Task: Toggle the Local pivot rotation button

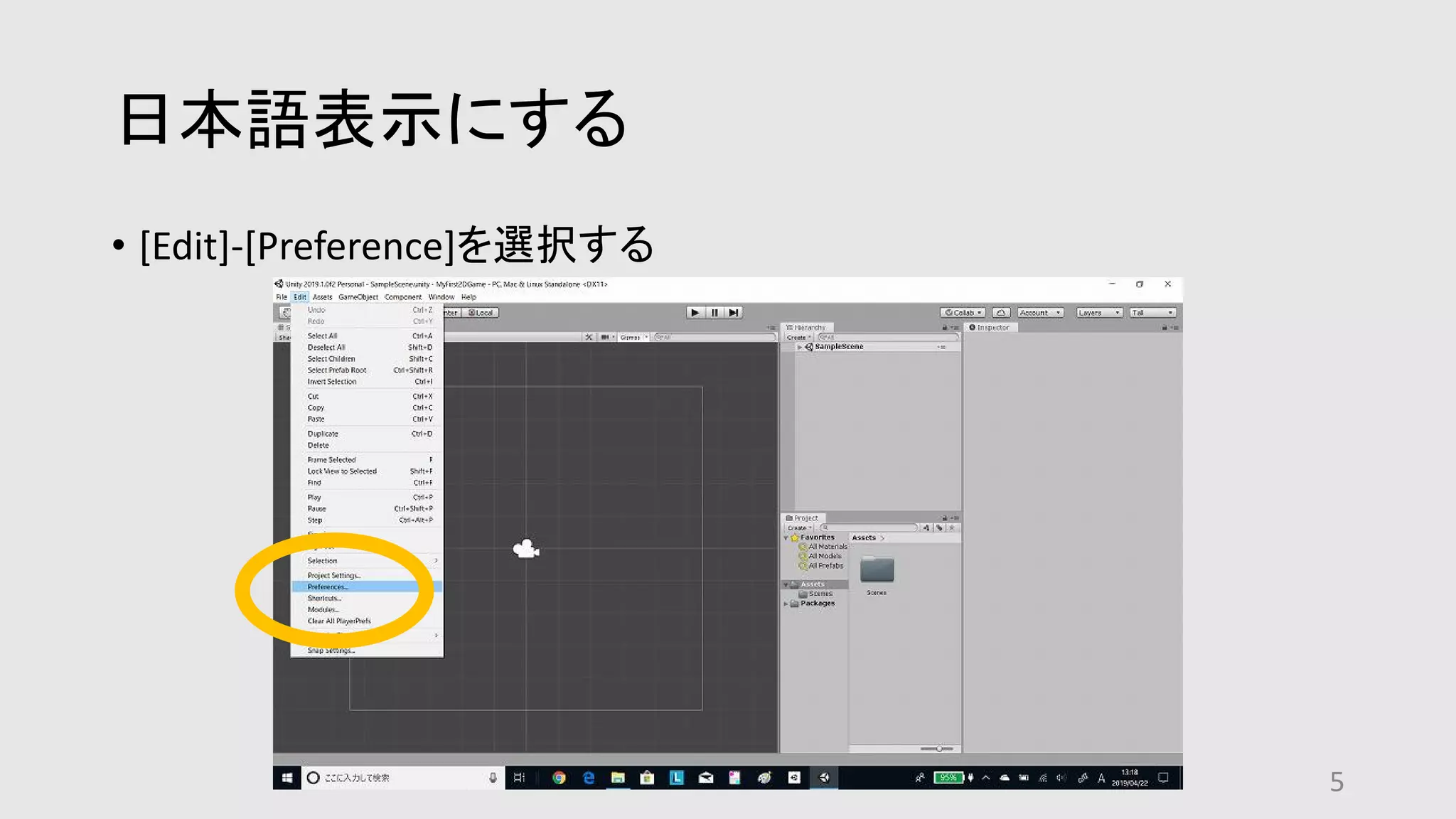Action: click(x=481, y=312)
